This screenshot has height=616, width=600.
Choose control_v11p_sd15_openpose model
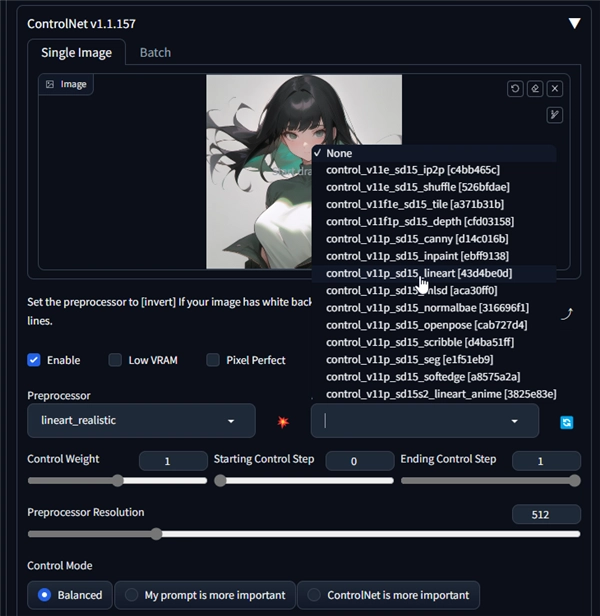(434, 325)
